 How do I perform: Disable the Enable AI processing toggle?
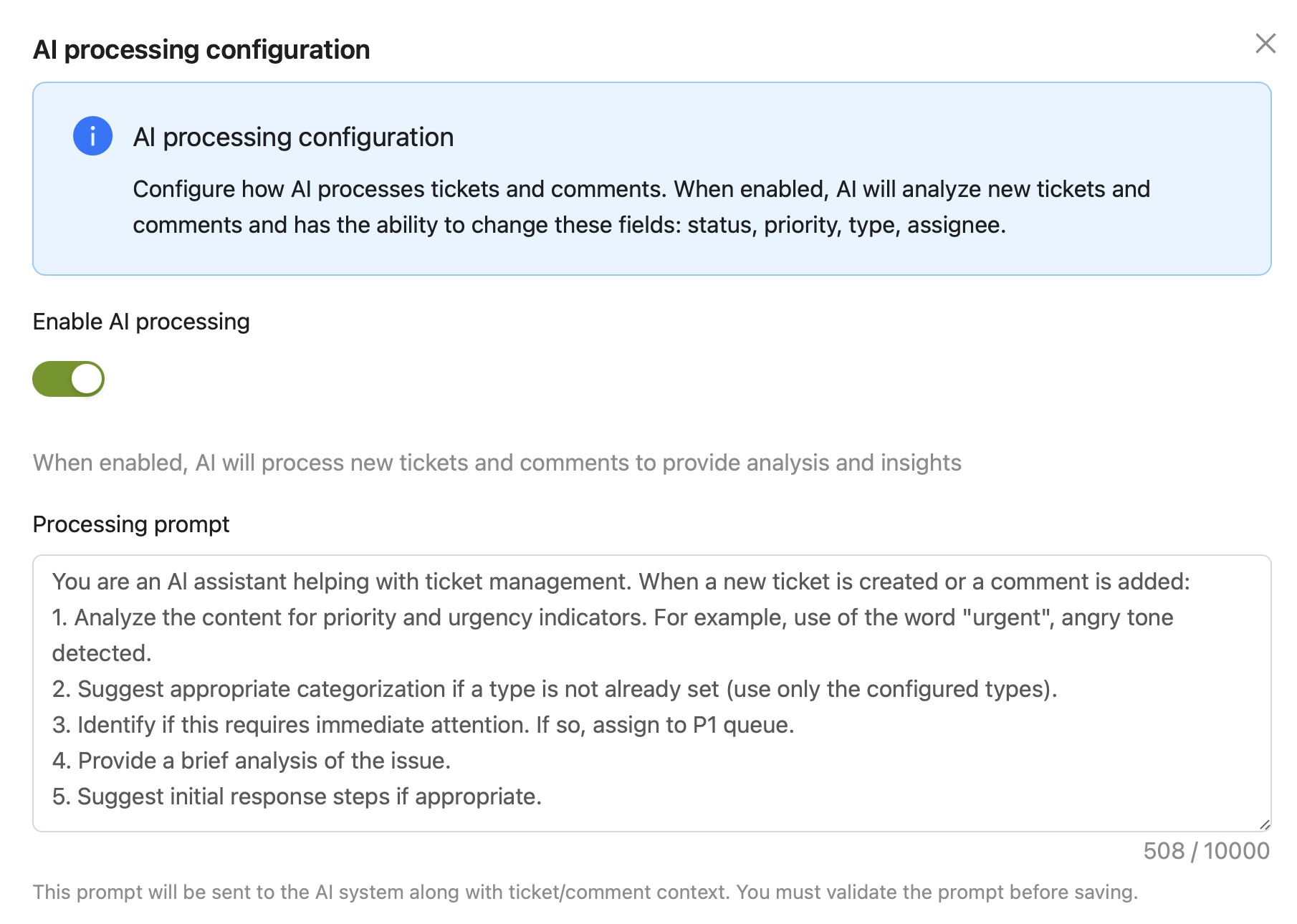[x=69, y=379]
